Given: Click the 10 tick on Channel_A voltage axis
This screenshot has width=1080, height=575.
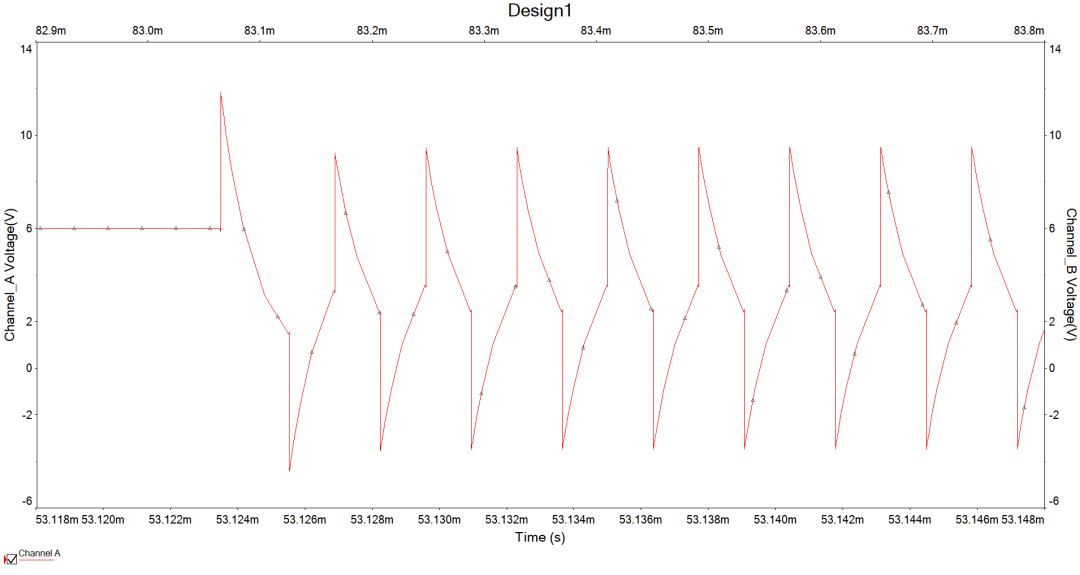Looking at the screenshot, I should [x=26, y=135].
